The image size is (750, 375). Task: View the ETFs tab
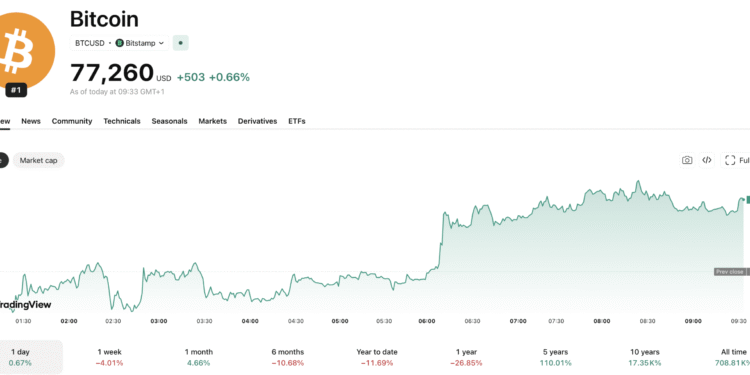coord(297,121)
